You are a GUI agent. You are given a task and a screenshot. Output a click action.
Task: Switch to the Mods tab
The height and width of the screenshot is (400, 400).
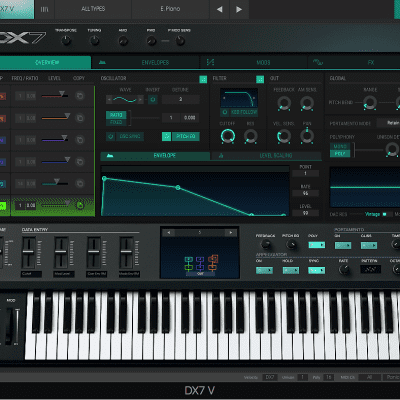(x=254, y=62)
